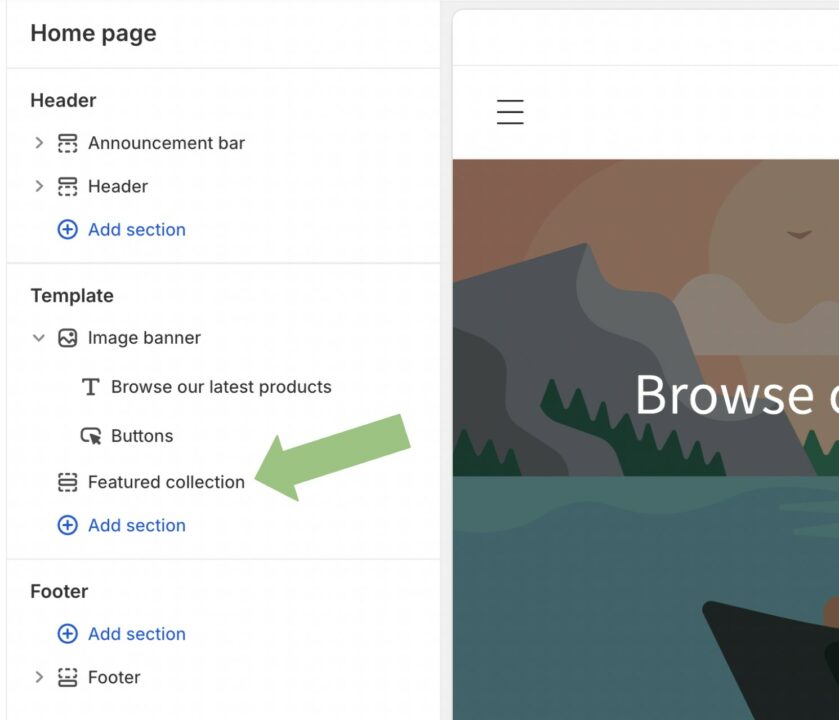Select the Featured collection section icon
The width and height of the screenshot is (839, 720).
pos(66,482)
